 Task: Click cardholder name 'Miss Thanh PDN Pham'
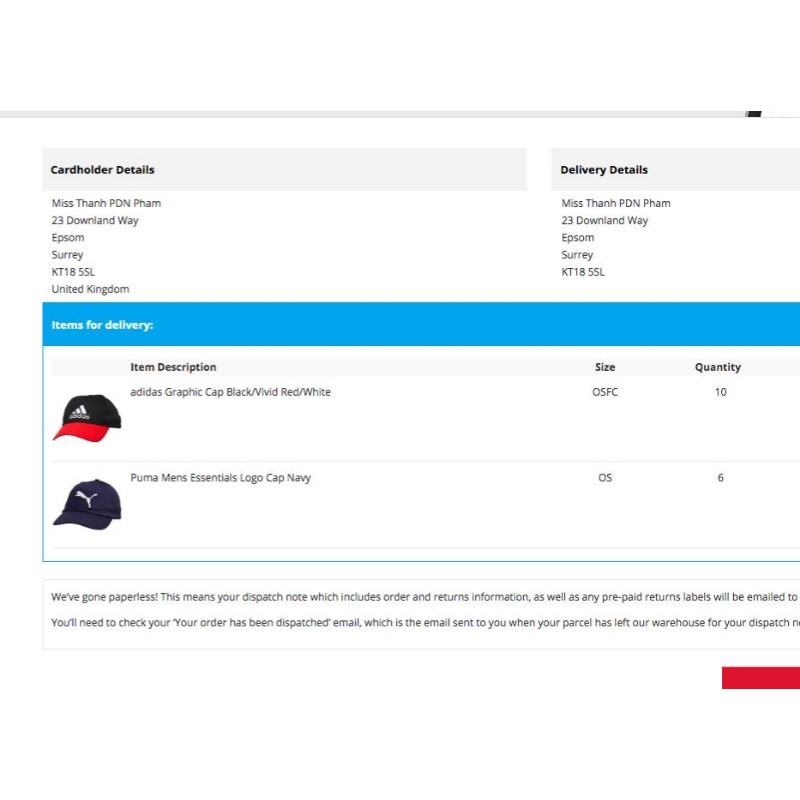[x=106, y=203]
